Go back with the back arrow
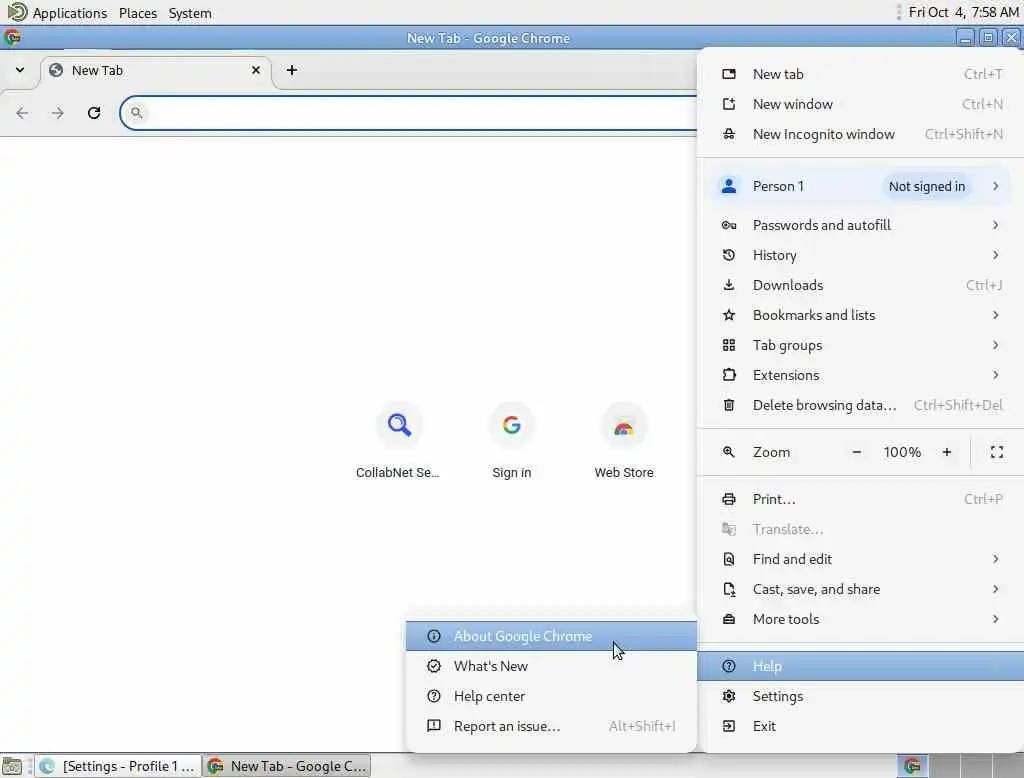1024x778 pixels. (x=22, y=113)
